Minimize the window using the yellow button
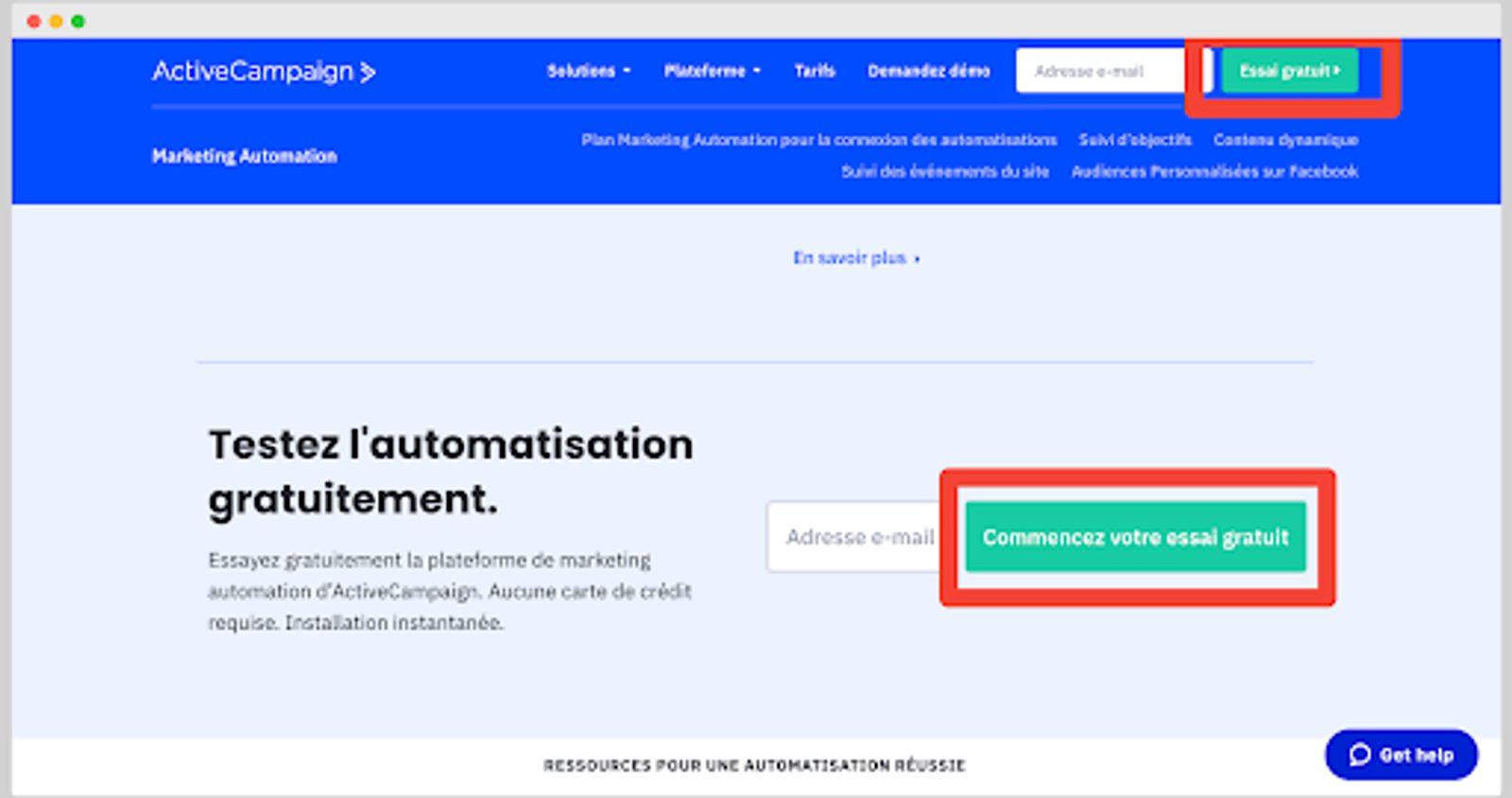The width and height of the screenshot is (1512, 798). click(56, 21)
